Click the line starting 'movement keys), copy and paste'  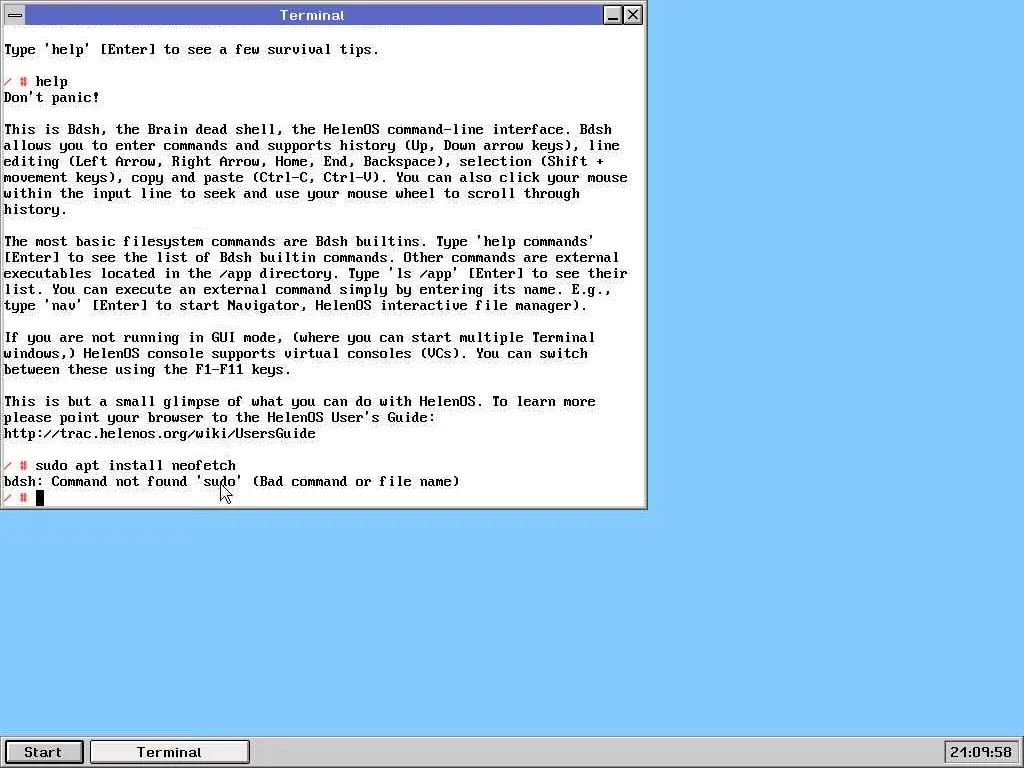[x=315, y=178]
